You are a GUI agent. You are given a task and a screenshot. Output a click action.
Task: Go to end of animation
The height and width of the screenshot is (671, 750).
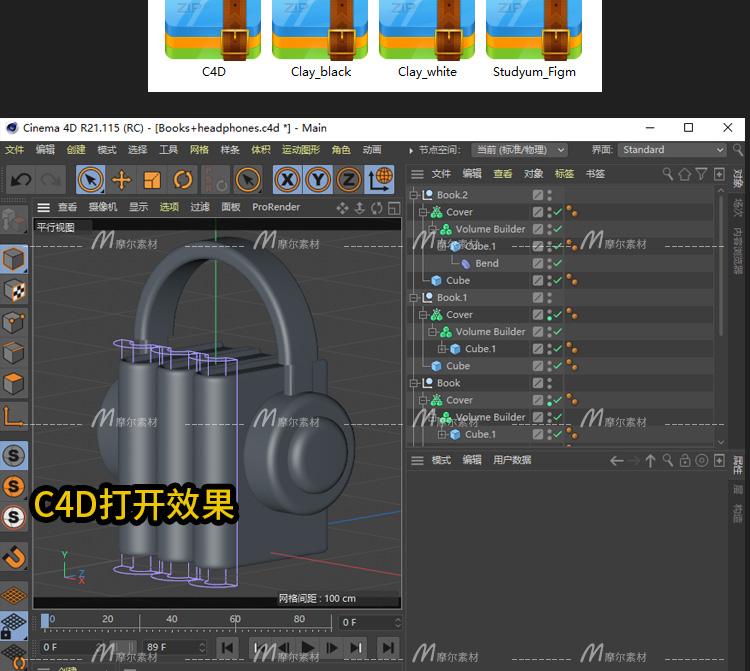click(388, 648)
